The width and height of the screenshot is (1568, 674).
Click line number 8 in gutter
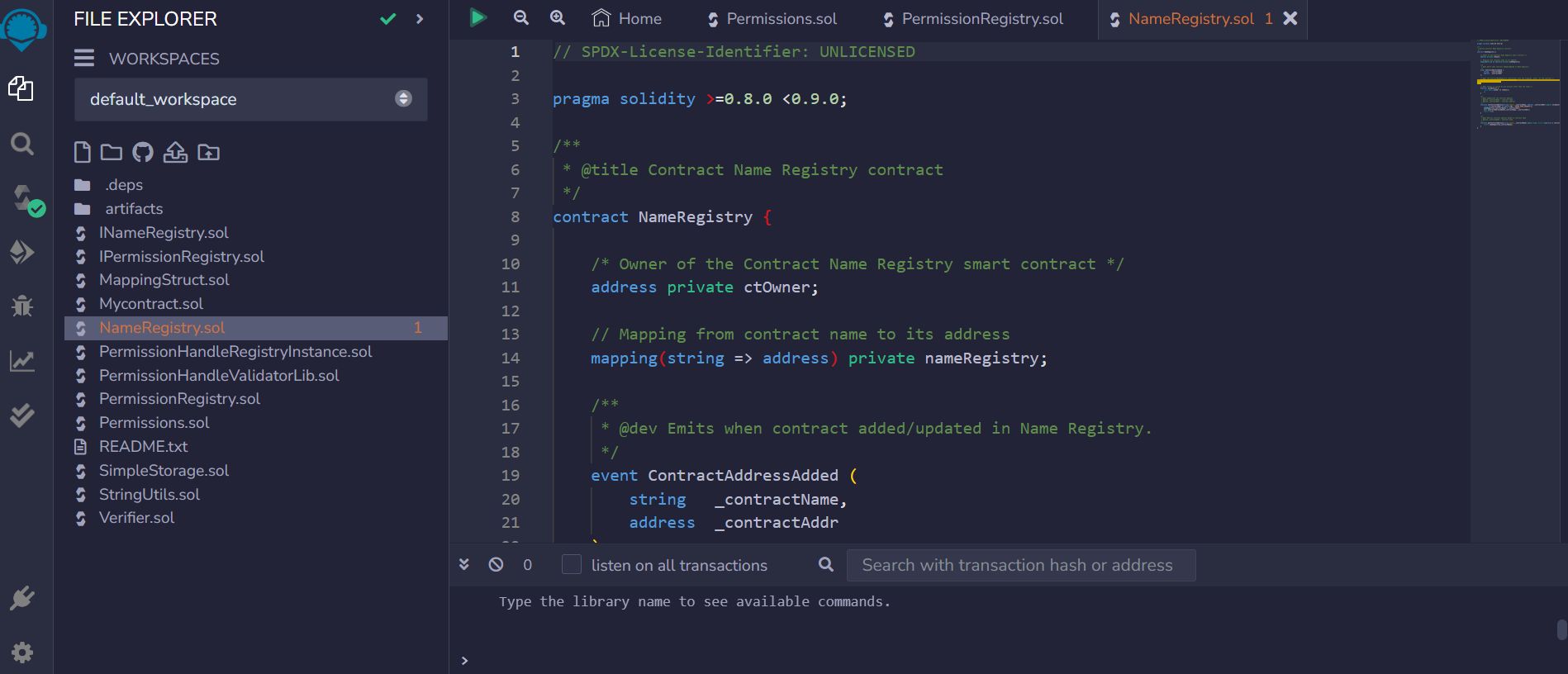[515, 217]
